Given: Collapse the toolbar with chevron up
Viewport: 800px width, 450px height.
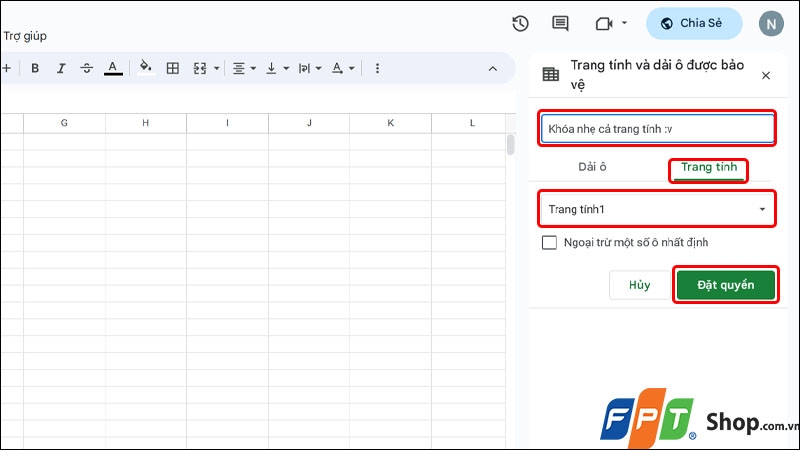Looking at the screenshot, I should [492, 68].
